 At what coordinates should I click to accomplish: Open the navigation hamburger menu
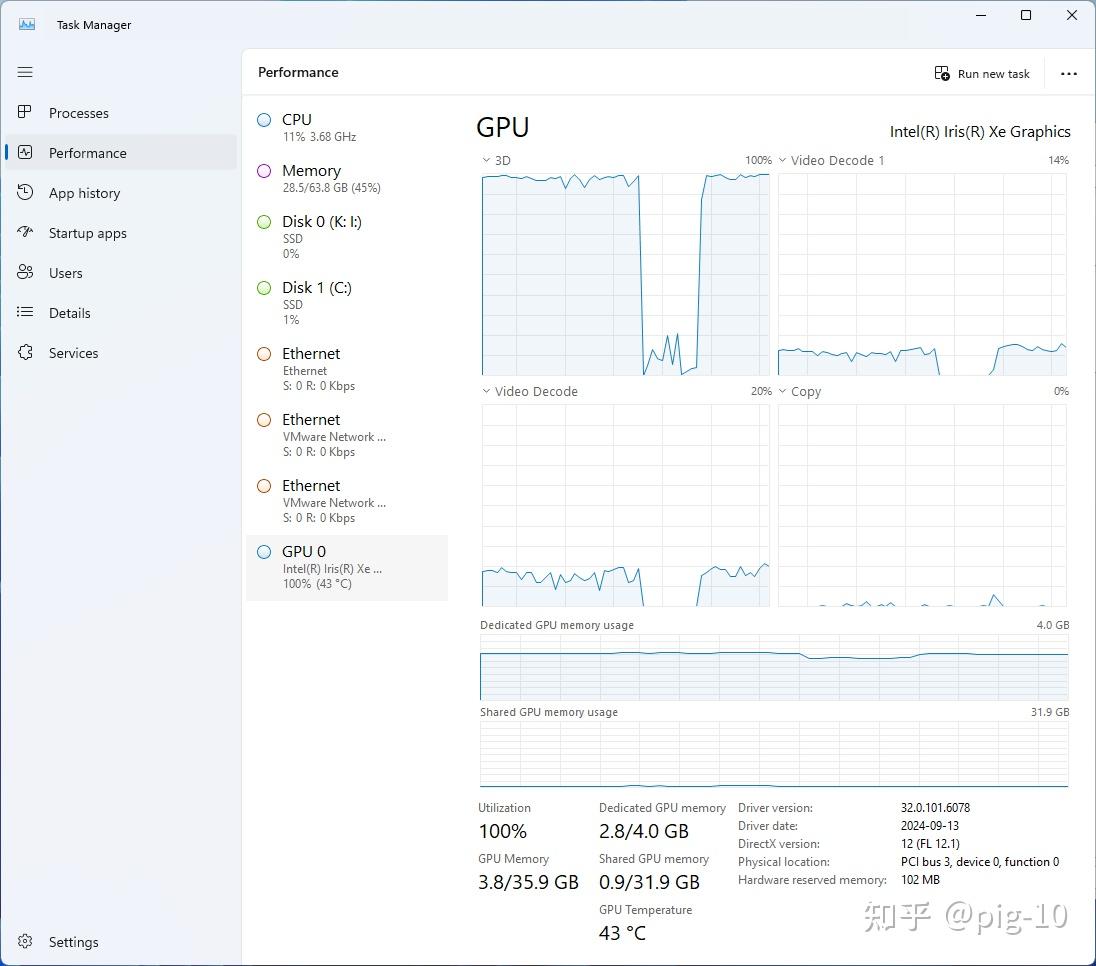pyautogui.click(x=25, y=72)
